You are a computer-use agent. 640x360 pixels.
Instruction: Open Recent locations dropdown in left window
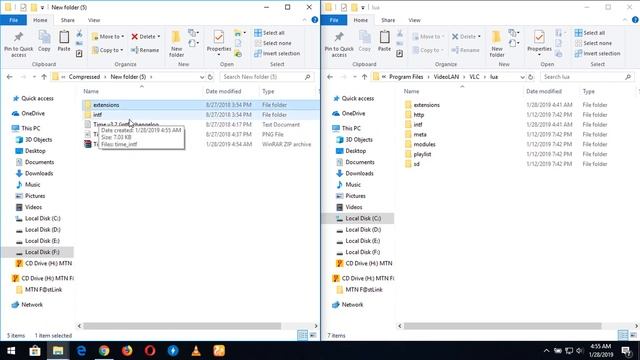(34, 77)
